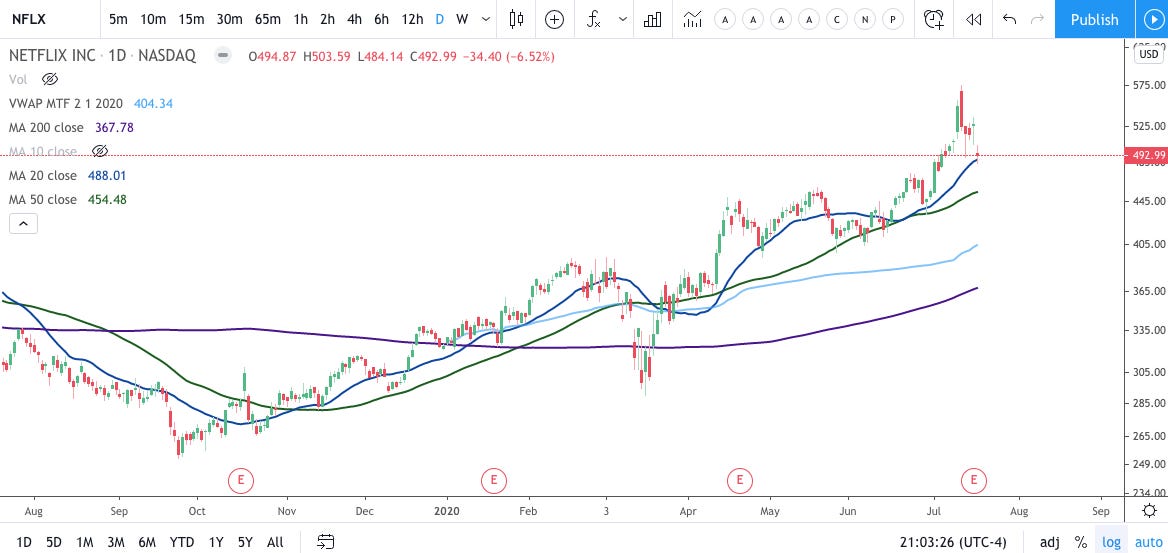
Task: Create an alert with the alarm clock icon
Action: click(x=934, y=19)
